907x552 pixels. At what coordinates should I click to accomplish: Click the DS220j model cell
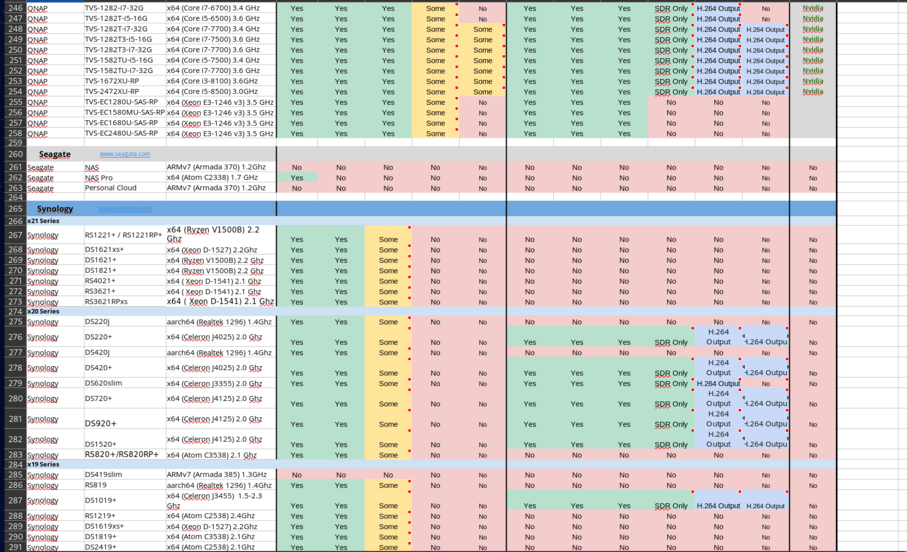(124, 321)
